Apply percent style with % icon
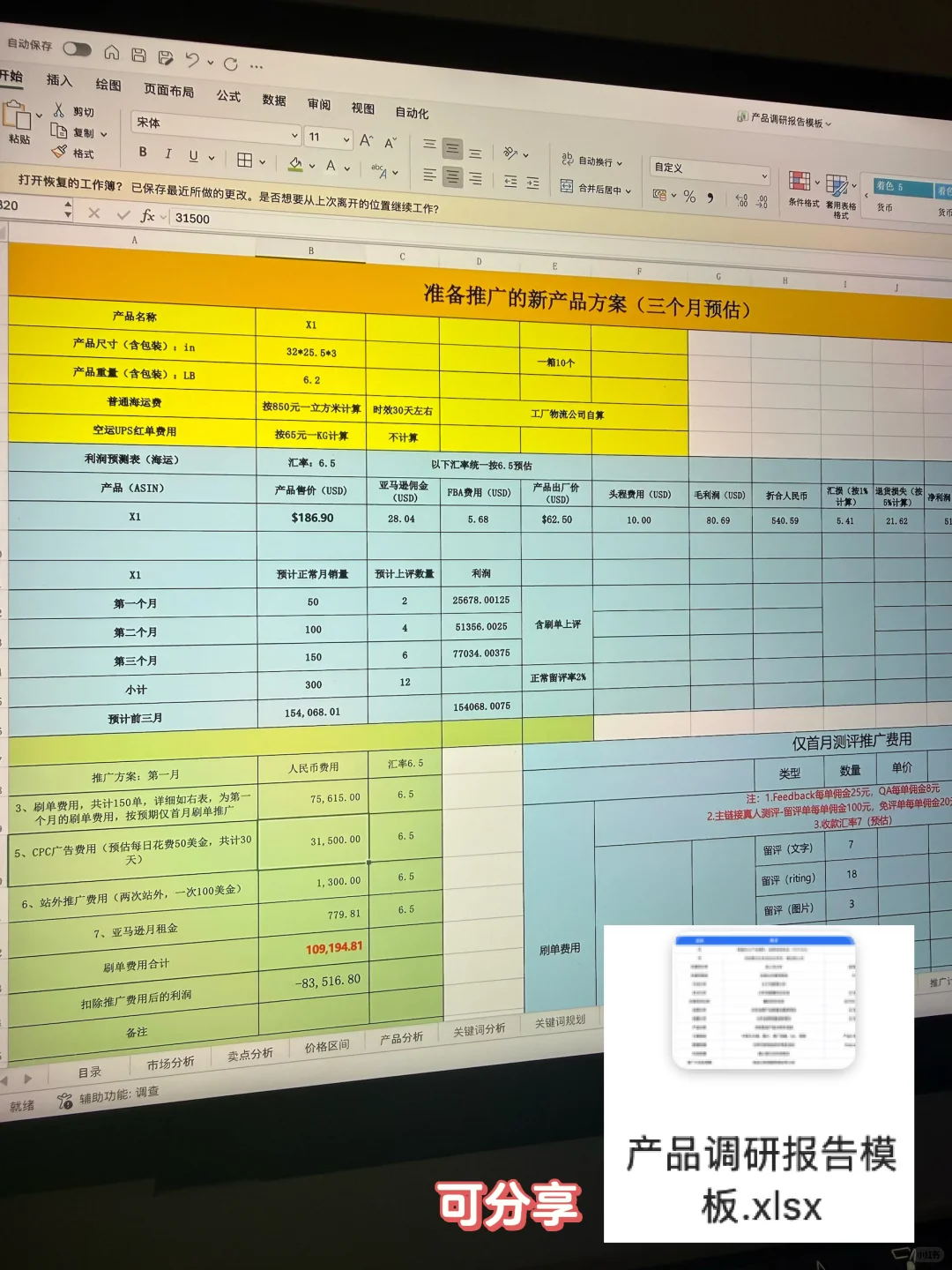The height and width of the screenshot is (1270, 952). [688, 195]
